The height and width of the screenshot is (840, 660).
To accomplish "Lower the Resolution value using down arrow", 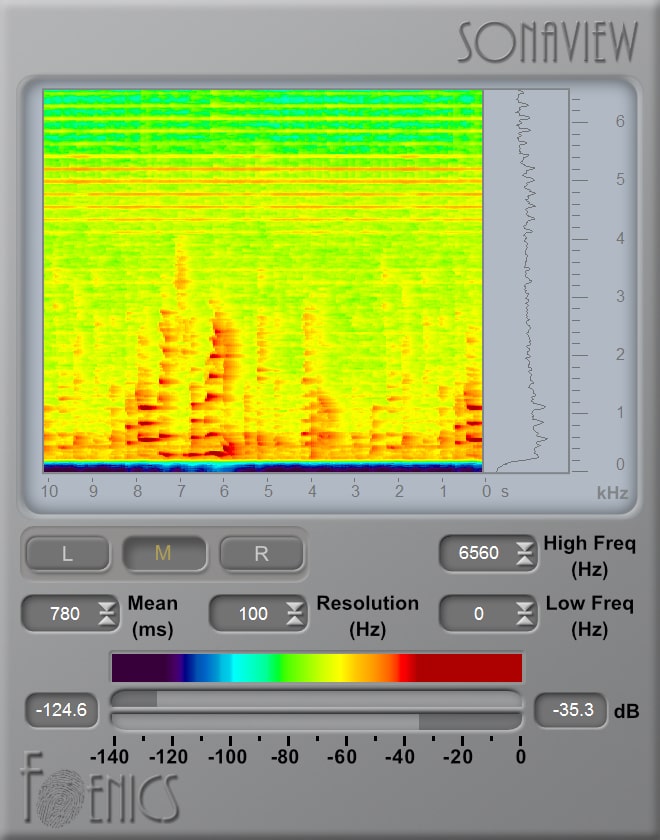I will [x=294, y=620].
